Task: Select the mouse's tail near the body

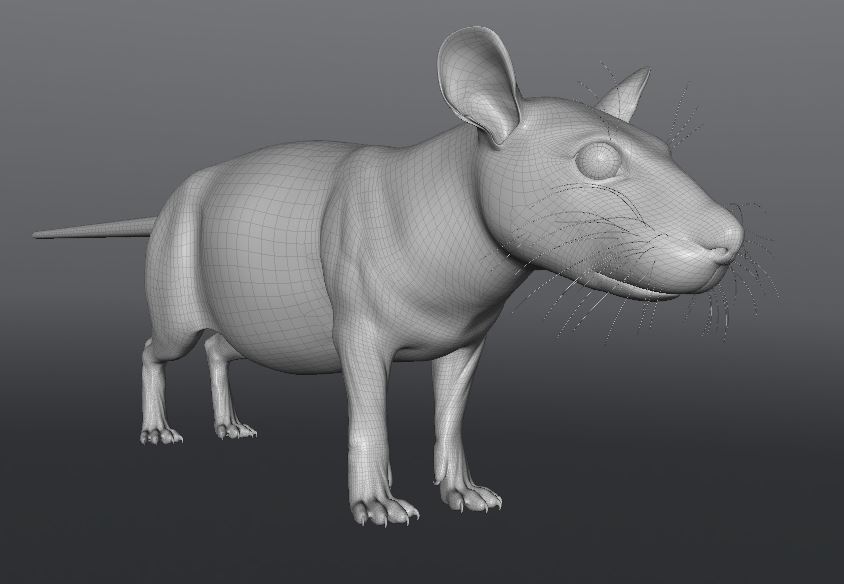Action: pos(130,228)
